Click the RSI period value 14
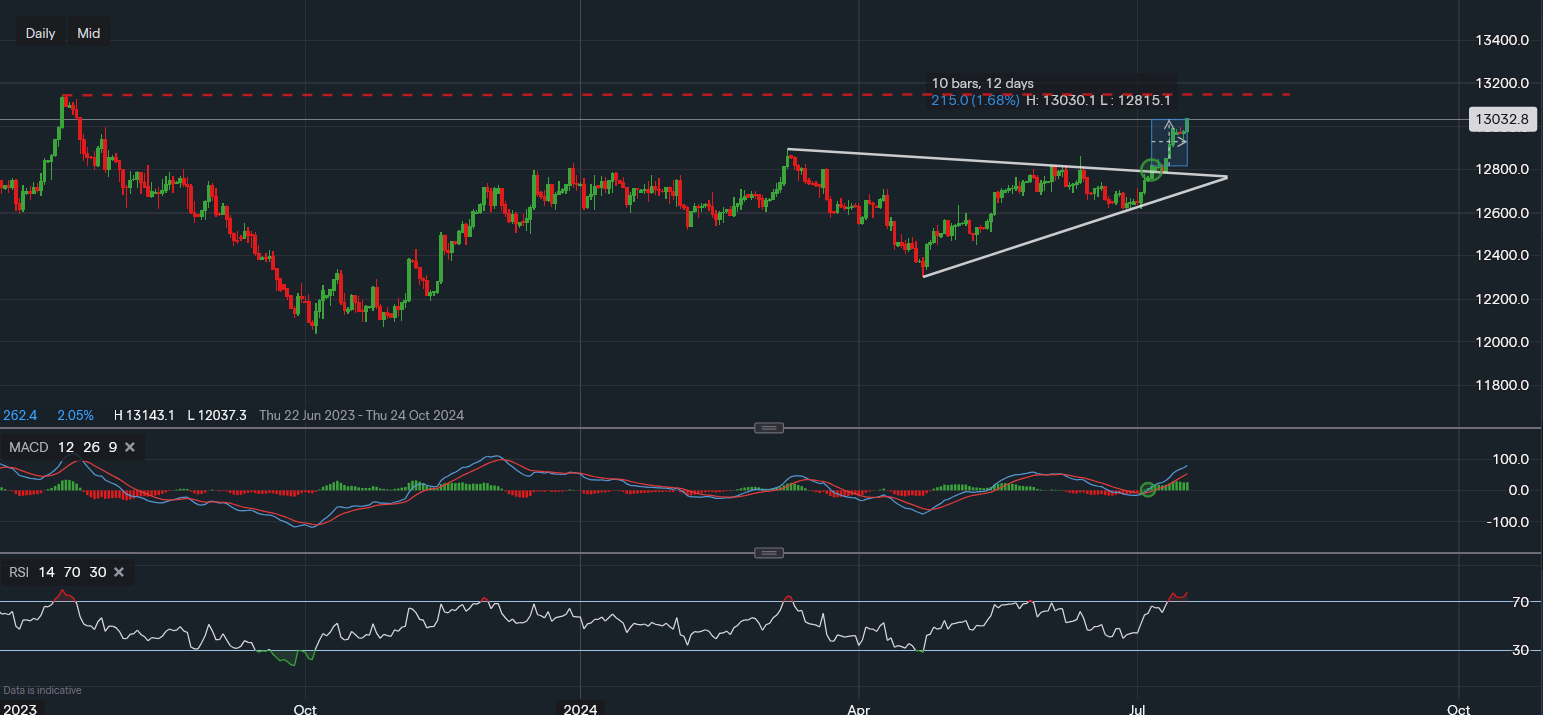1543x715 pixels. (x=47, y=572)
